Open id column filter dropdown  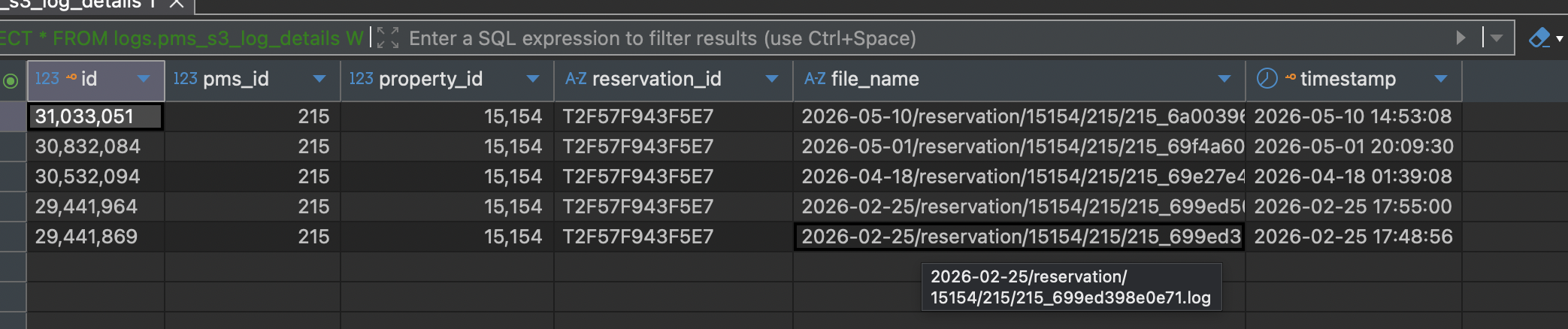click(144, 79)
